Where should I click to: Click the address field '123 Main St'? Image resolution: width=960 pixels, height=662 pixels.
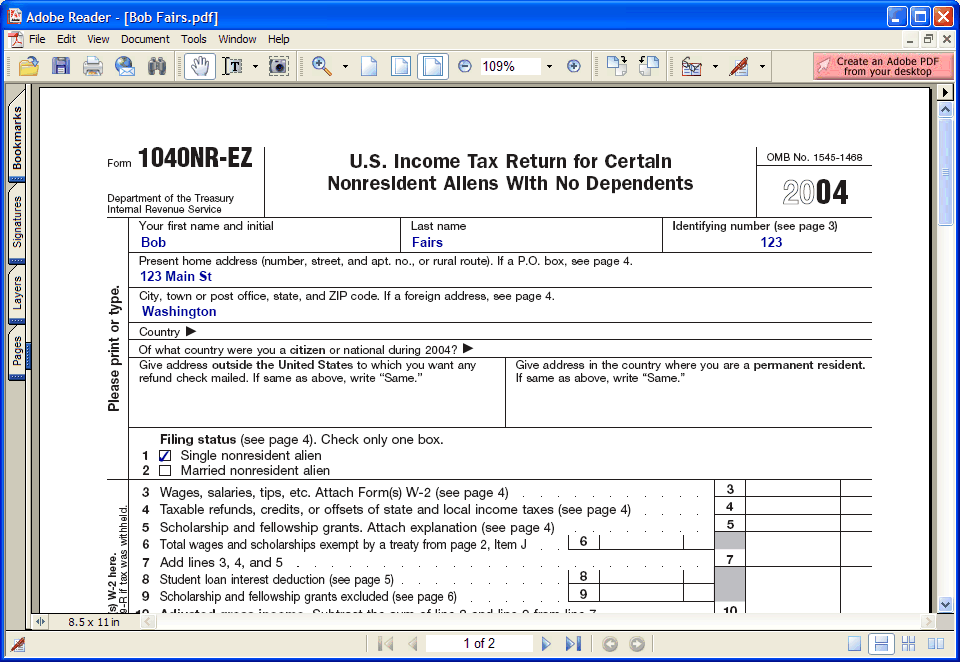500,277
